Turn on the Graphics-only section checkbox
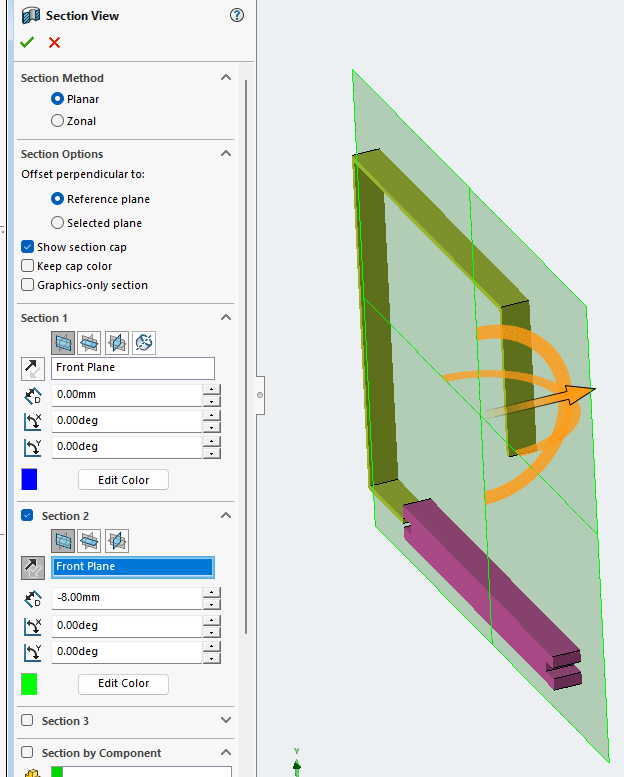Image resolution: width=624 pixels, height=777 pixels. coord(28,285)
